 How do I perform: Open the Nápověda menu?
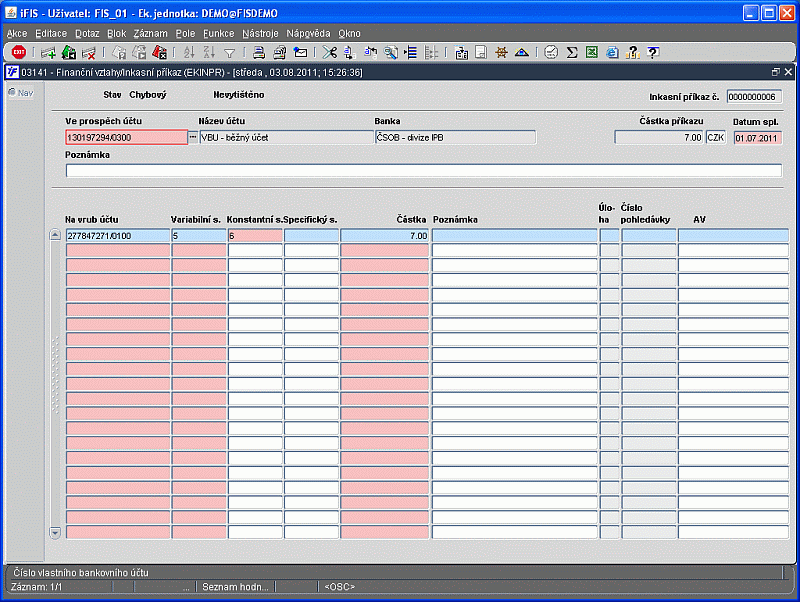coord(308,33)
